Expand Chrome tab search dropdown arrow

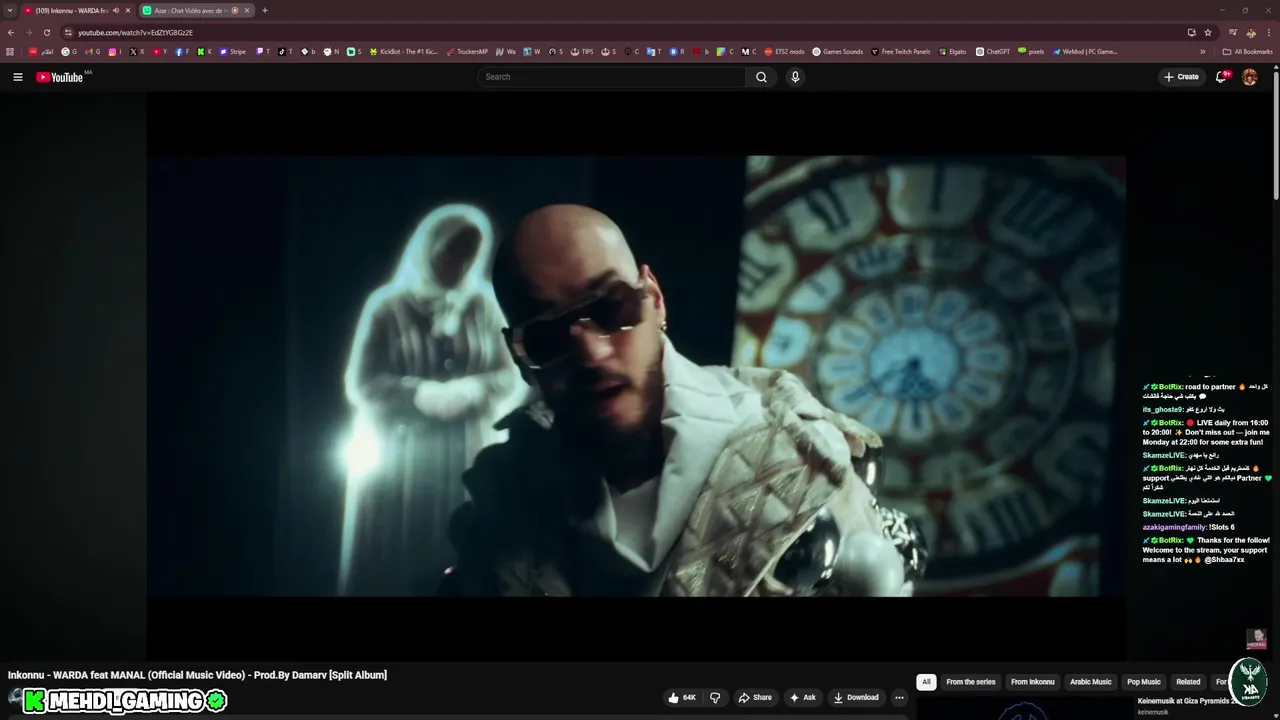pyautogui.click(x=10, y=10)
